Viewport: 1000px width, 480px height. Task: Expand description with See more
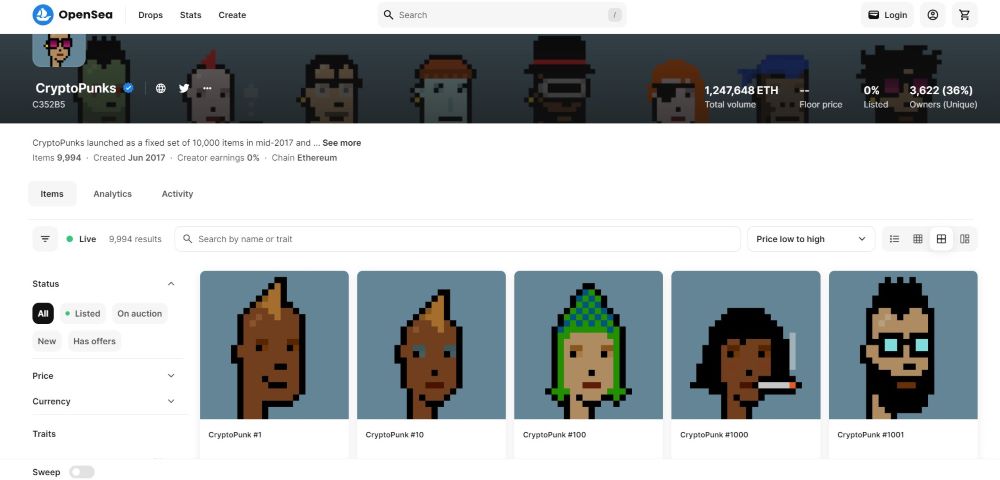pos(342,143)
